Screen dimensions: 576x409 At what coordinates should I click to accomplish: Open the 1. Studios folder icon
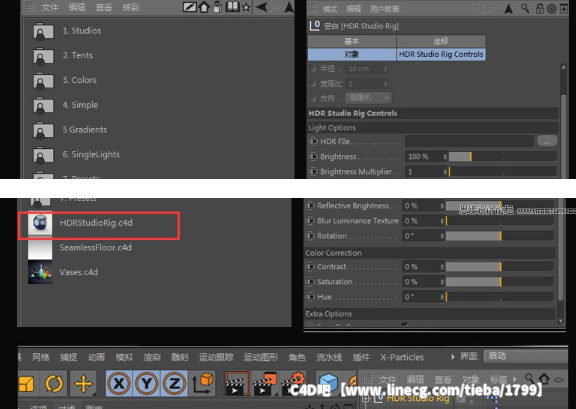coord(43,31)
